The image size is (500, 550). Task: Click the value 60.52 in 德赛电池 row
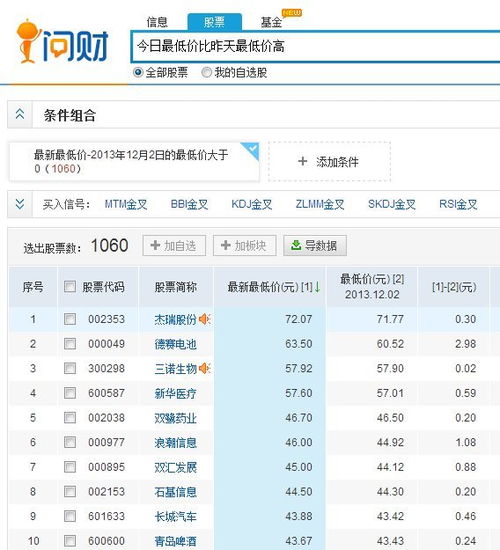[x=390, y=344]
